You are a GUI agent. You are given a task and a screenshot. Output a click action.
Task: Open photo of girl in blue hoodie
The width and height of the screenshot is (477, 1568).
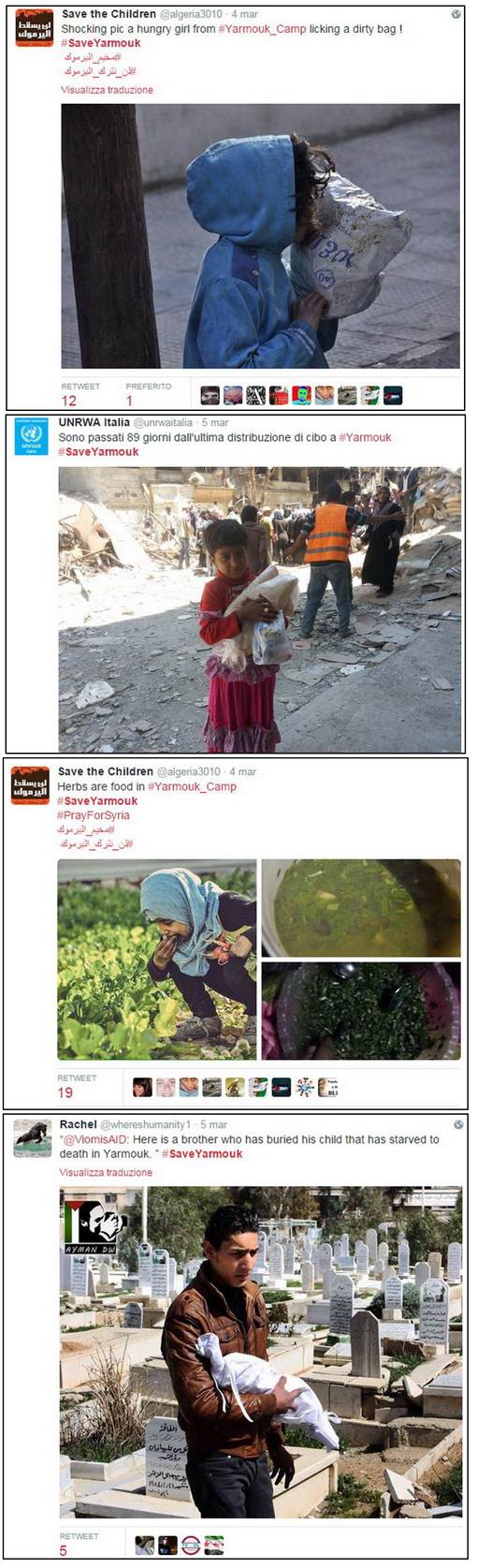(x=260, y=236)
